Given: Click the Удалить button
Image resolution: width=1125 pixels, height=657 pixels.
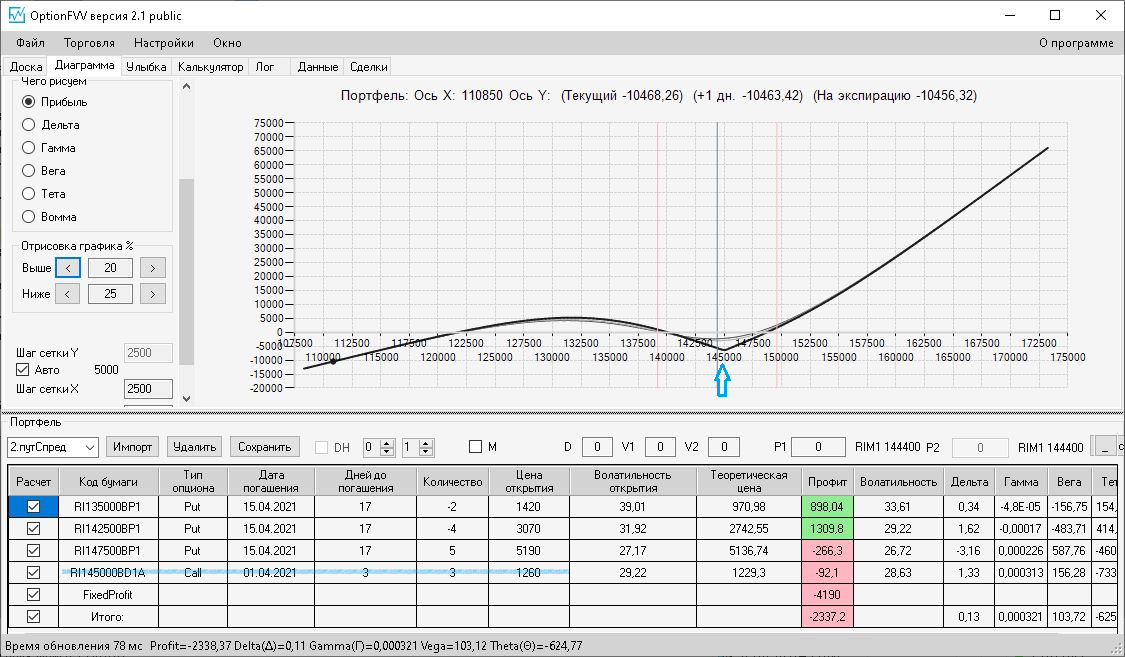Looking at the screenshot, I should pyautogui.click(x=194, y=447).
